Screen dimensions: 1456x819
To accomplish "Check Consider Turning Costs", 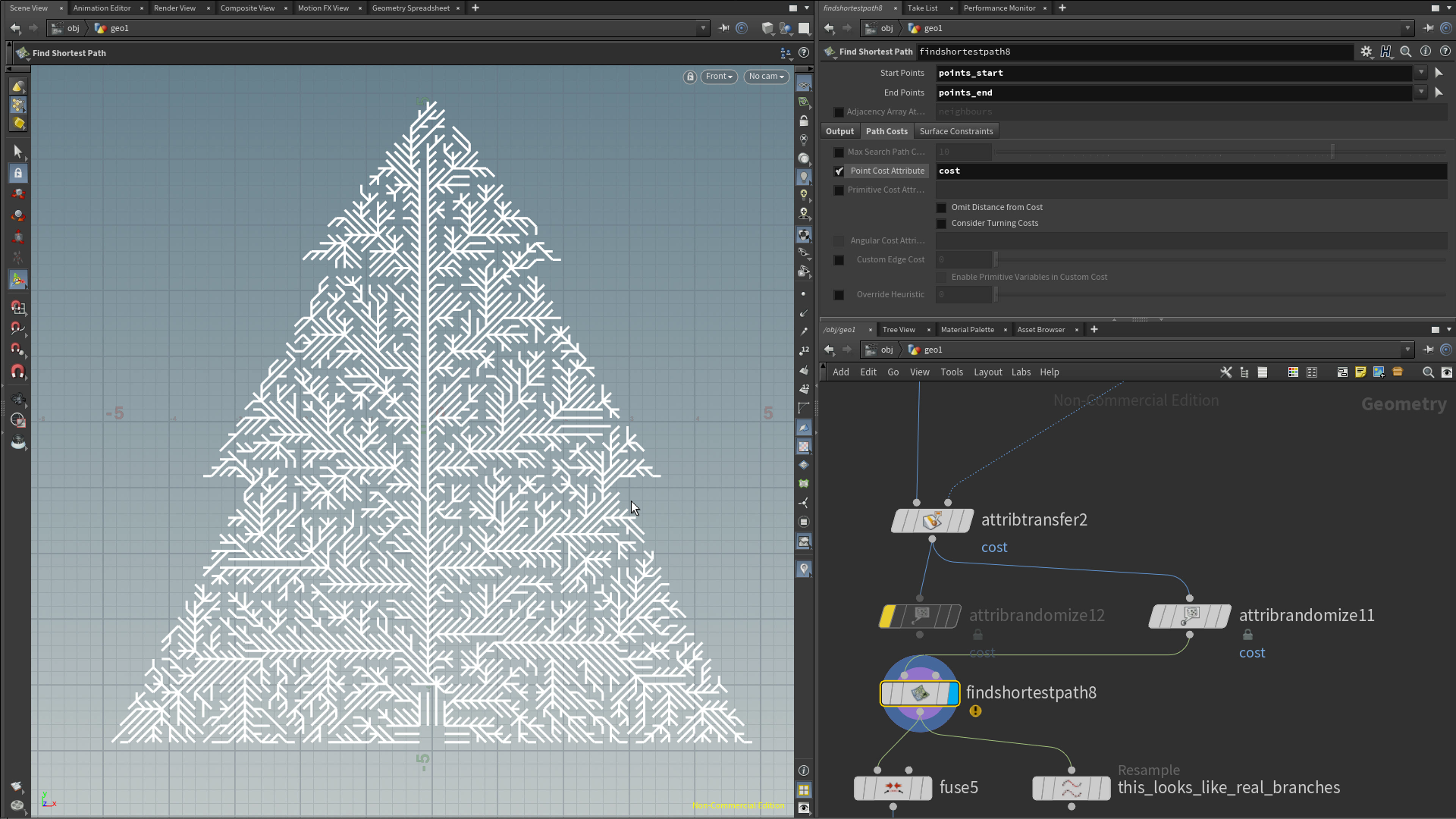I will (x=940, y=223).
